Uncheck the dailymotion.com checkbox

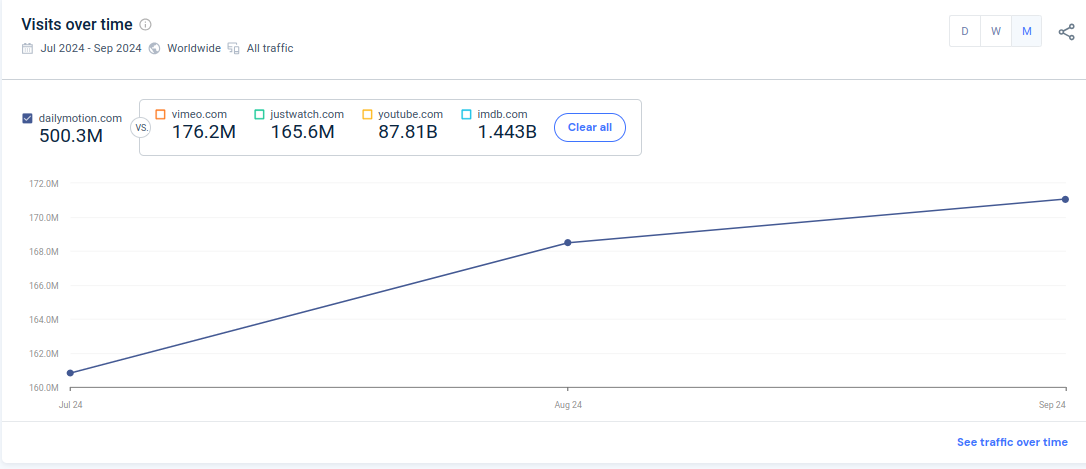click(x=28, y=118)
